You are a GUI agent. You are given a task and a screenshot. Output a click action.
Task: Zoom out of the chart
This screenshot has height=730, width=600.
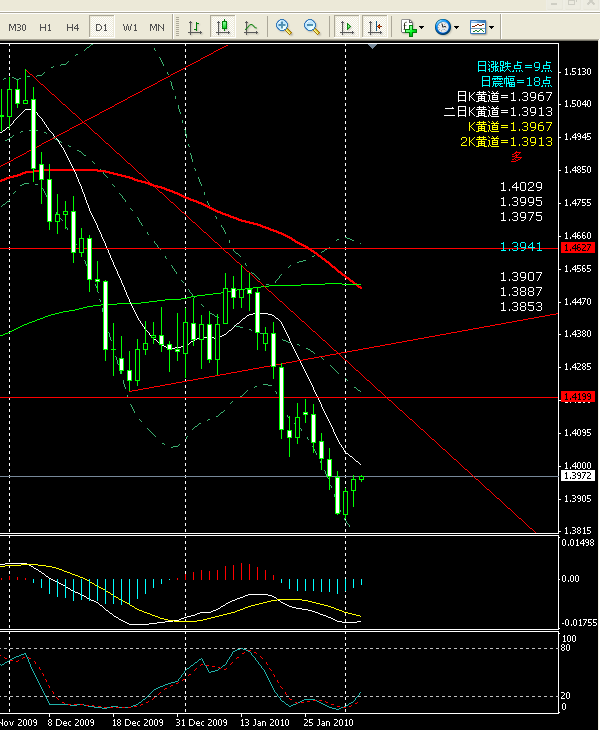311,27
